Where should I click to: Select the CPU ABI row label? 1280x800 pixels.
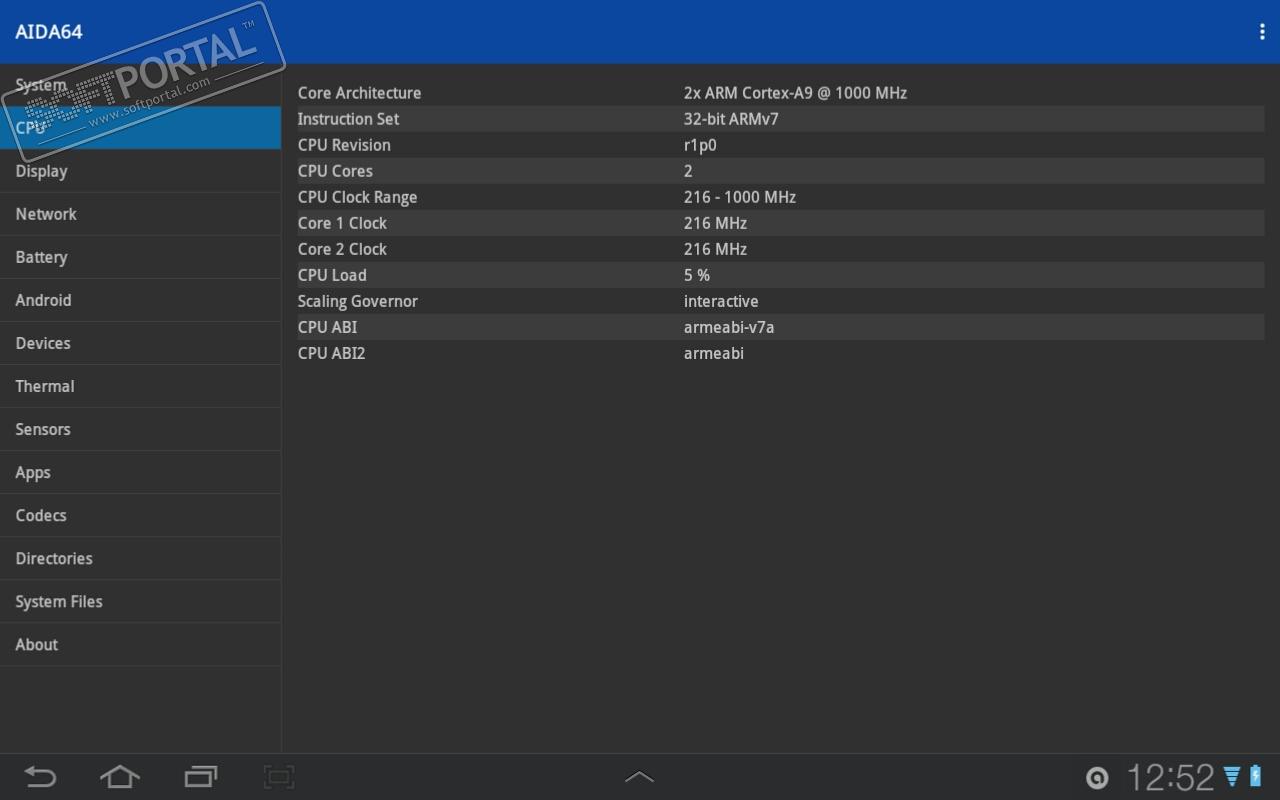[327, 327]
